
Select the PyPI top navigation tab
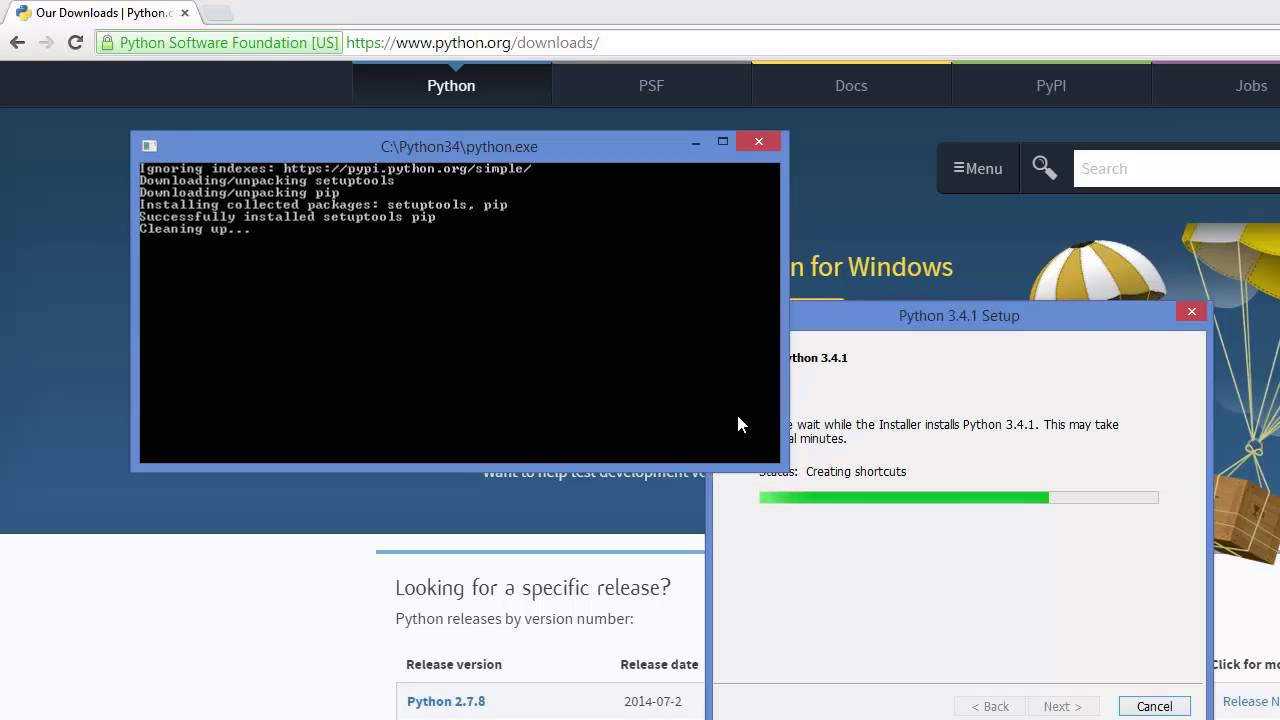pos(1051,85)
